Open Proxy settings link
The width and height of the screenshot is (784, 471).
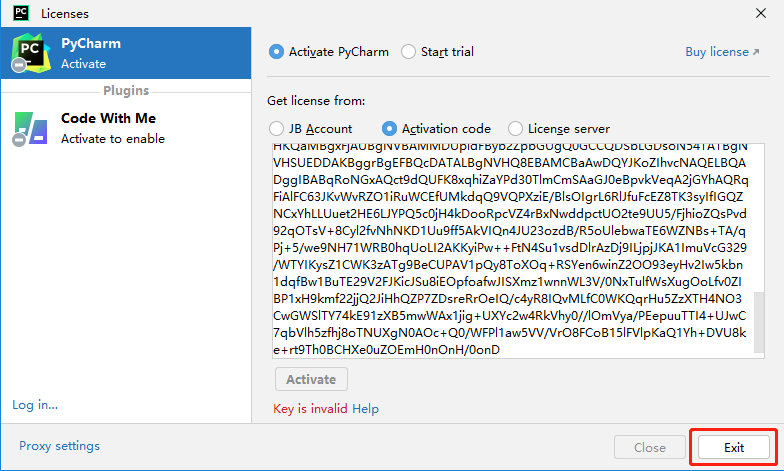coord(59,446)
